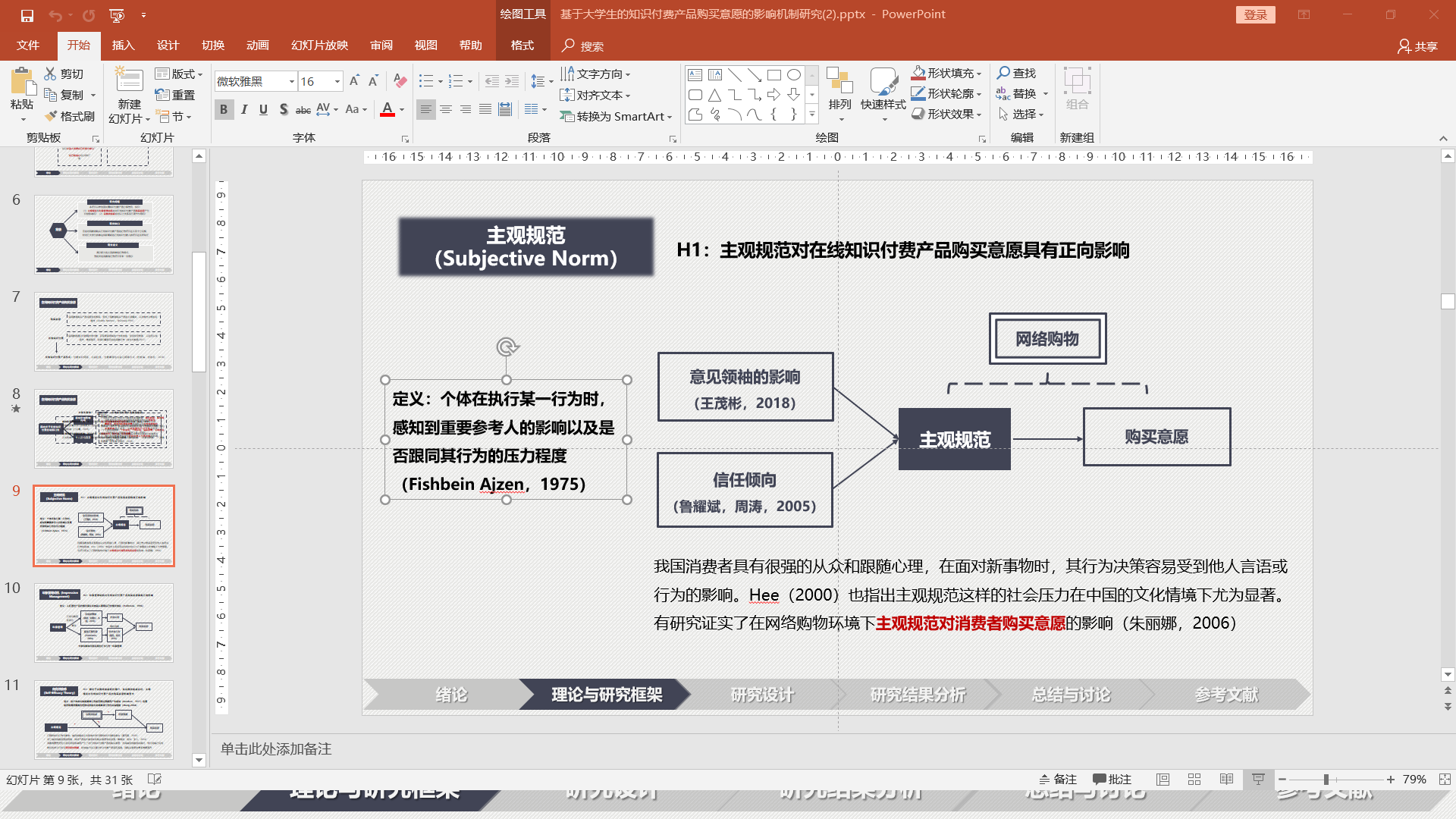Expand the Shape Fill (形状填充) dropdown
The height and width of the screenshot is (819, 1456).
tap(979, 74)
